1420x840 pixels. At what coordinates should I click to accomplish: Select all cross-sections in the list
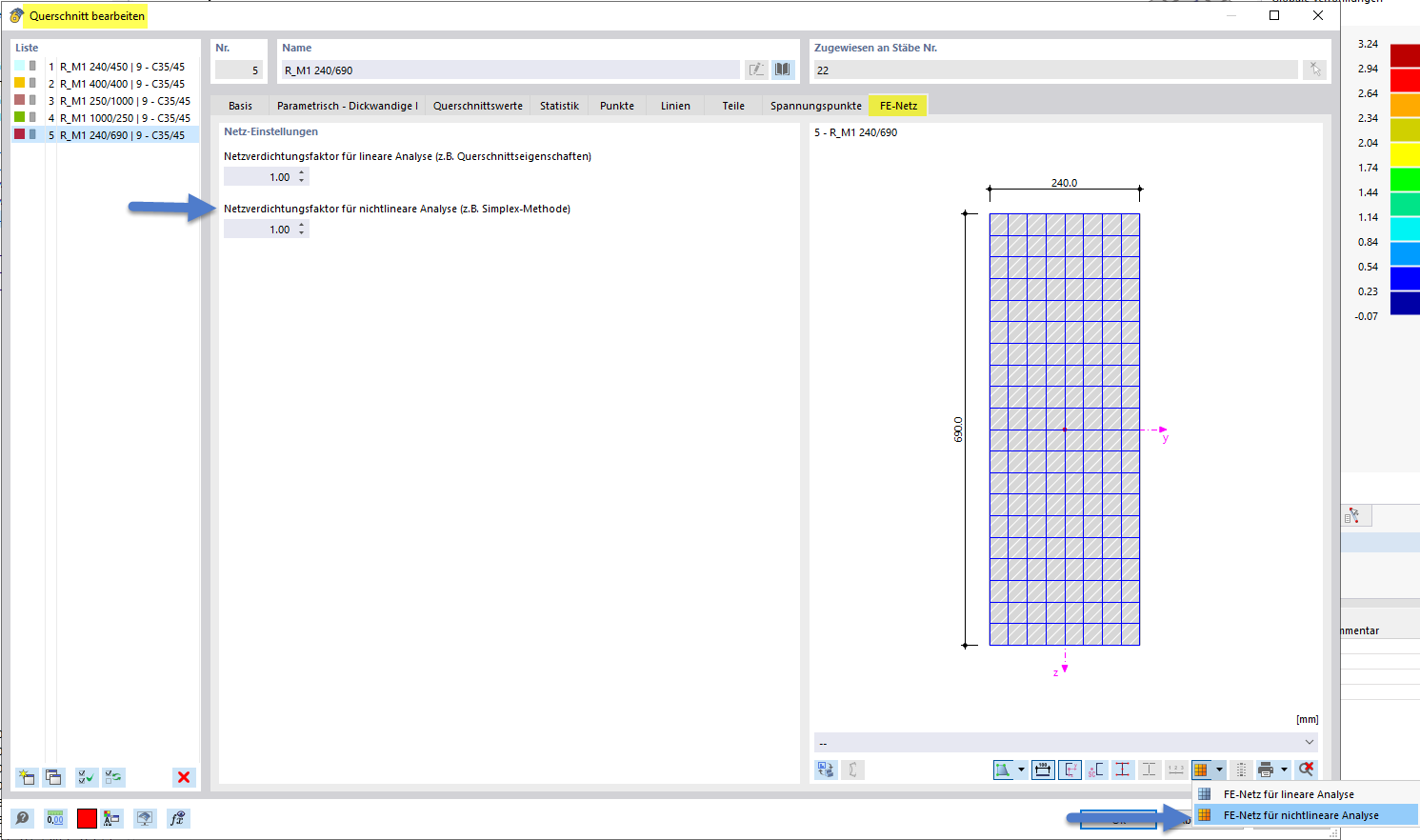coord(86,777)
